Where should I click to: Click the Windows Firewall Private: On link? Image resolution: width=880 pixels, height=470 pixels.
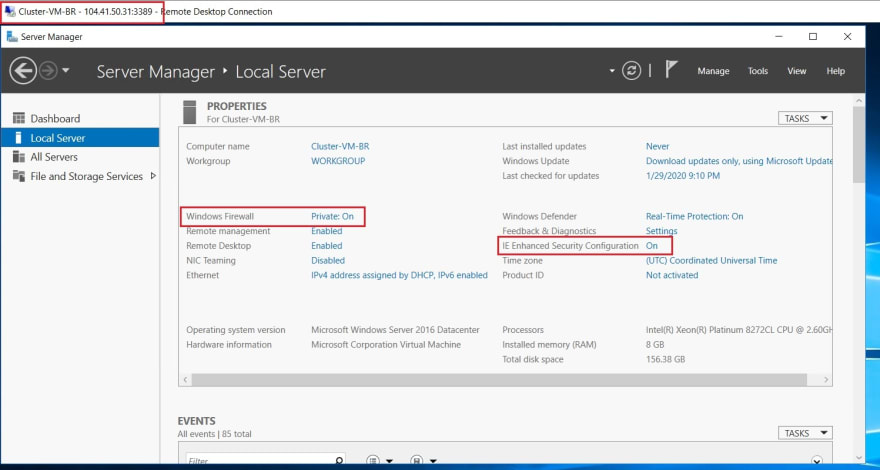coord(332,216)
